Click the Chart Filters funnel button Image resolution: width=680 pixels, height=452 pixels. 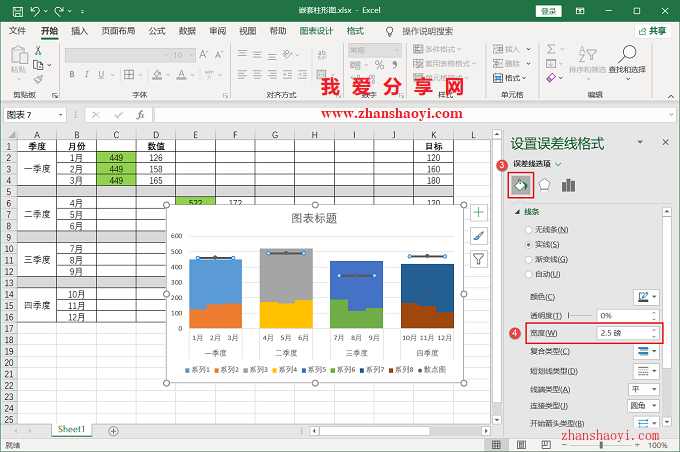click(x=478, y=259)
